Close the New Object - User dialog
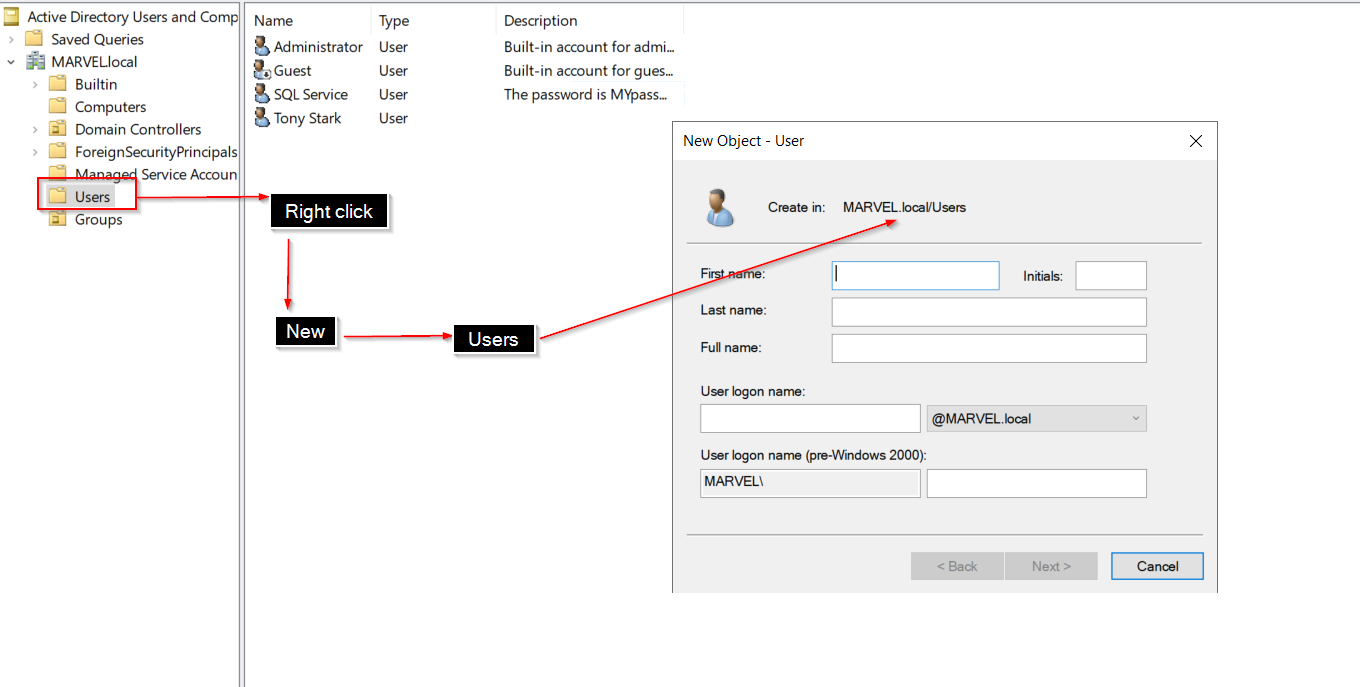 point(1195,141)
